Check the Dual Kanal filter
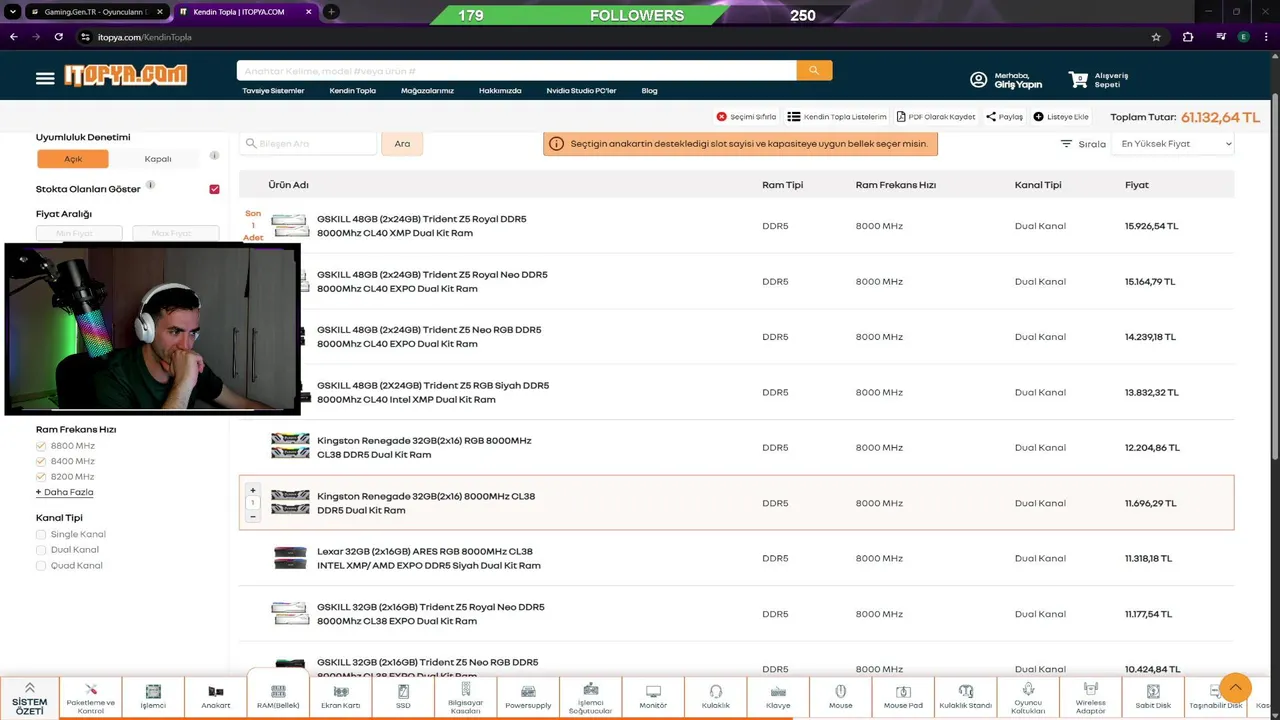The width and height of the screenshot is (1280, 720). (41, 550)
